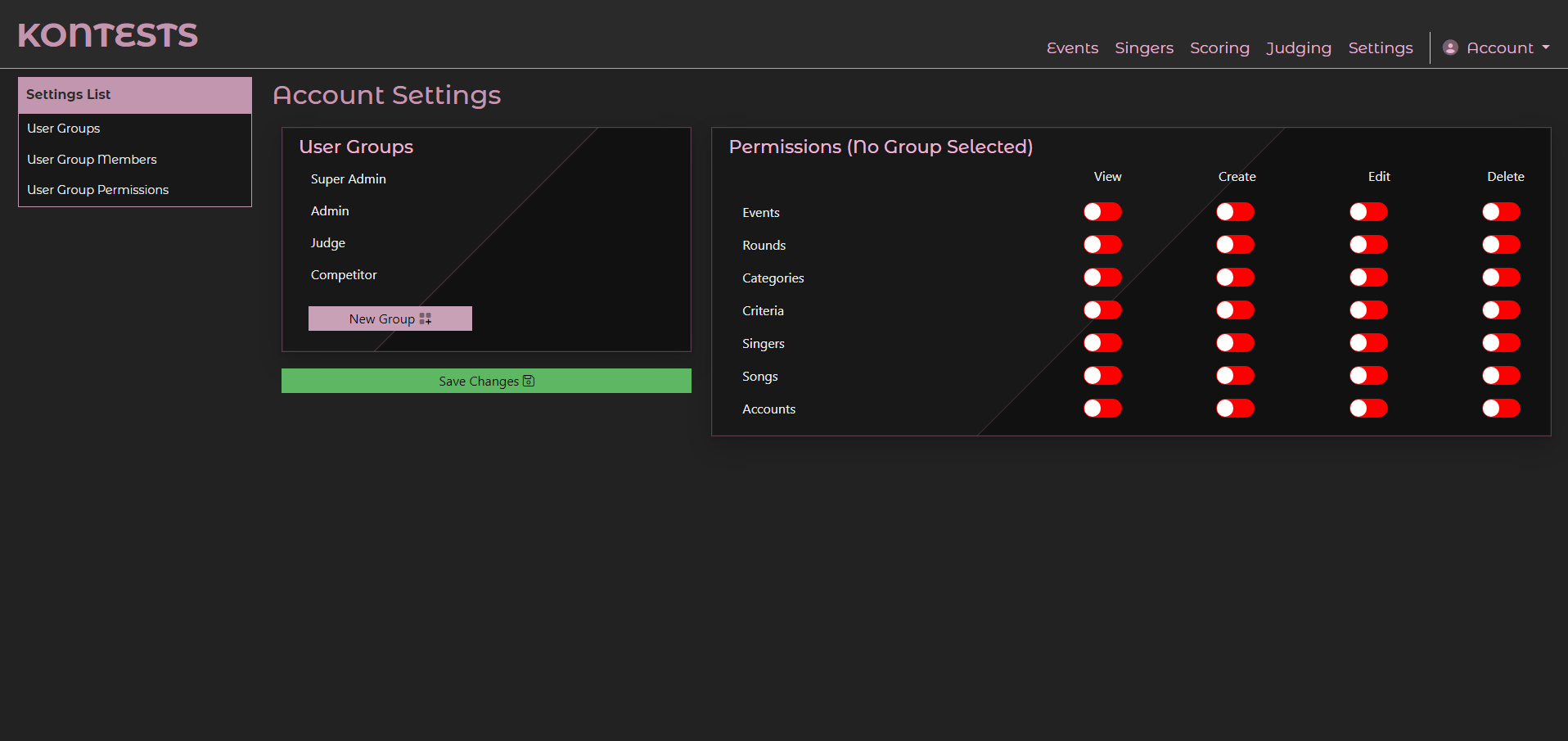Toggle Criteria Edit permission
1568x741 pixels.
pyautogui.click(x=1368, y=310)
